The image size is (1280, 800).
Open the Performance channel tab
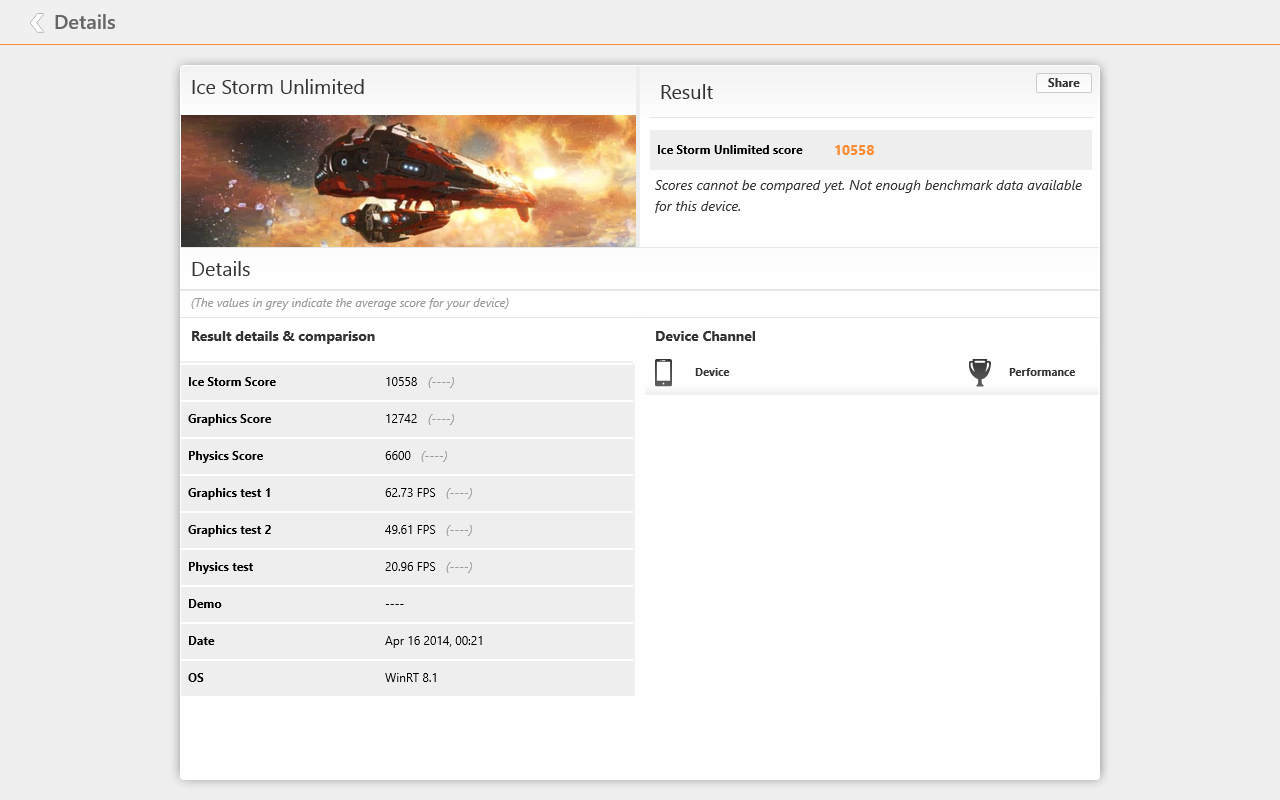(1042, 372)
